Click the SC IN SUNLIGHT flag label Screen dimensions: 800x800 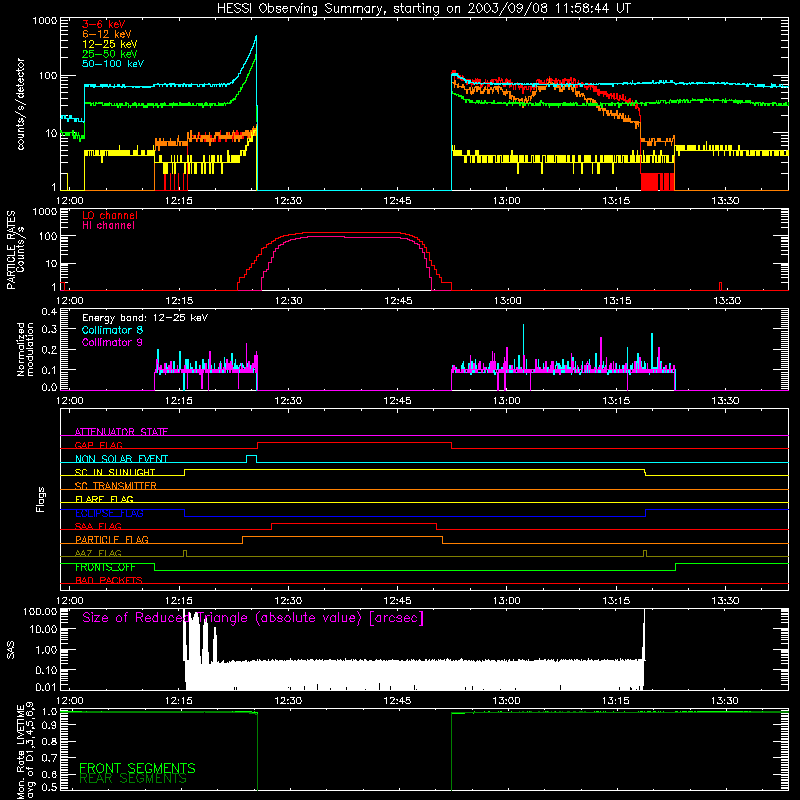[115, 472]
